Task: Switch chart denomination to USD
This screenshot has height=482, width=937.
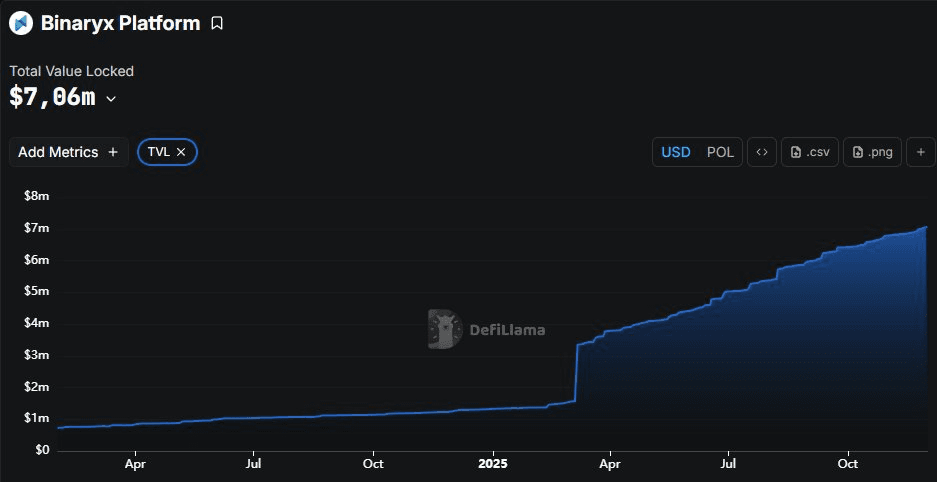Action: tap(676, 152)
